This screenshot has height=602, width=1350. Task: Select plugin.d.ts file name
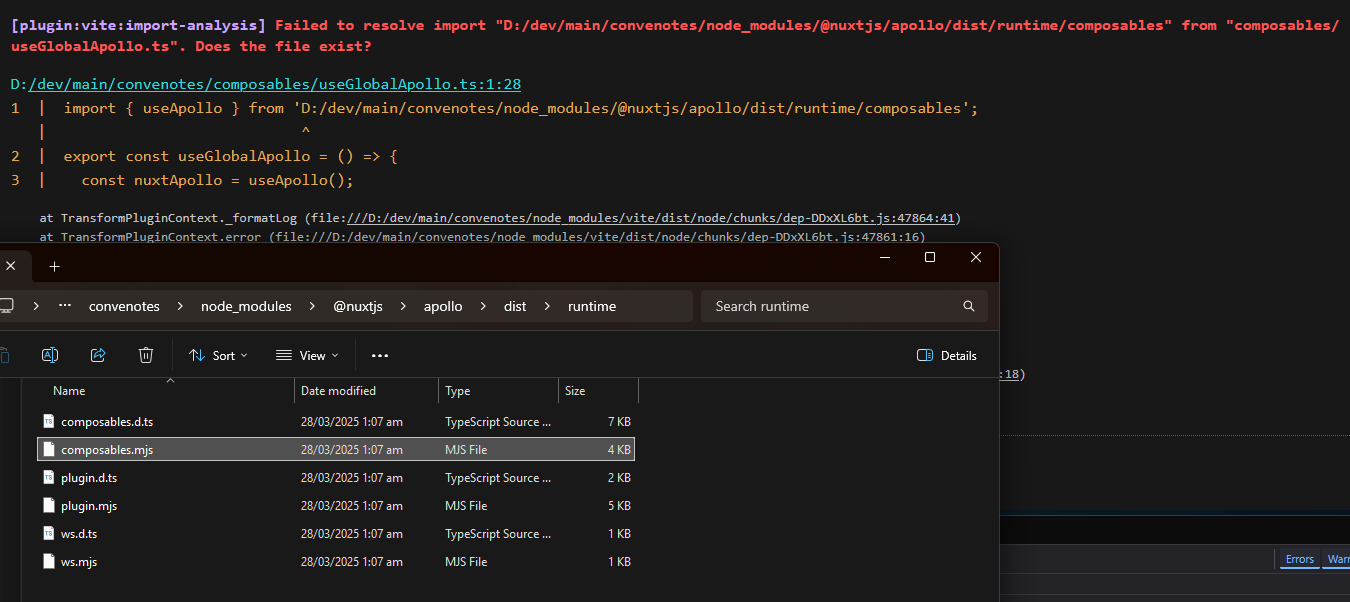(89, 478)
